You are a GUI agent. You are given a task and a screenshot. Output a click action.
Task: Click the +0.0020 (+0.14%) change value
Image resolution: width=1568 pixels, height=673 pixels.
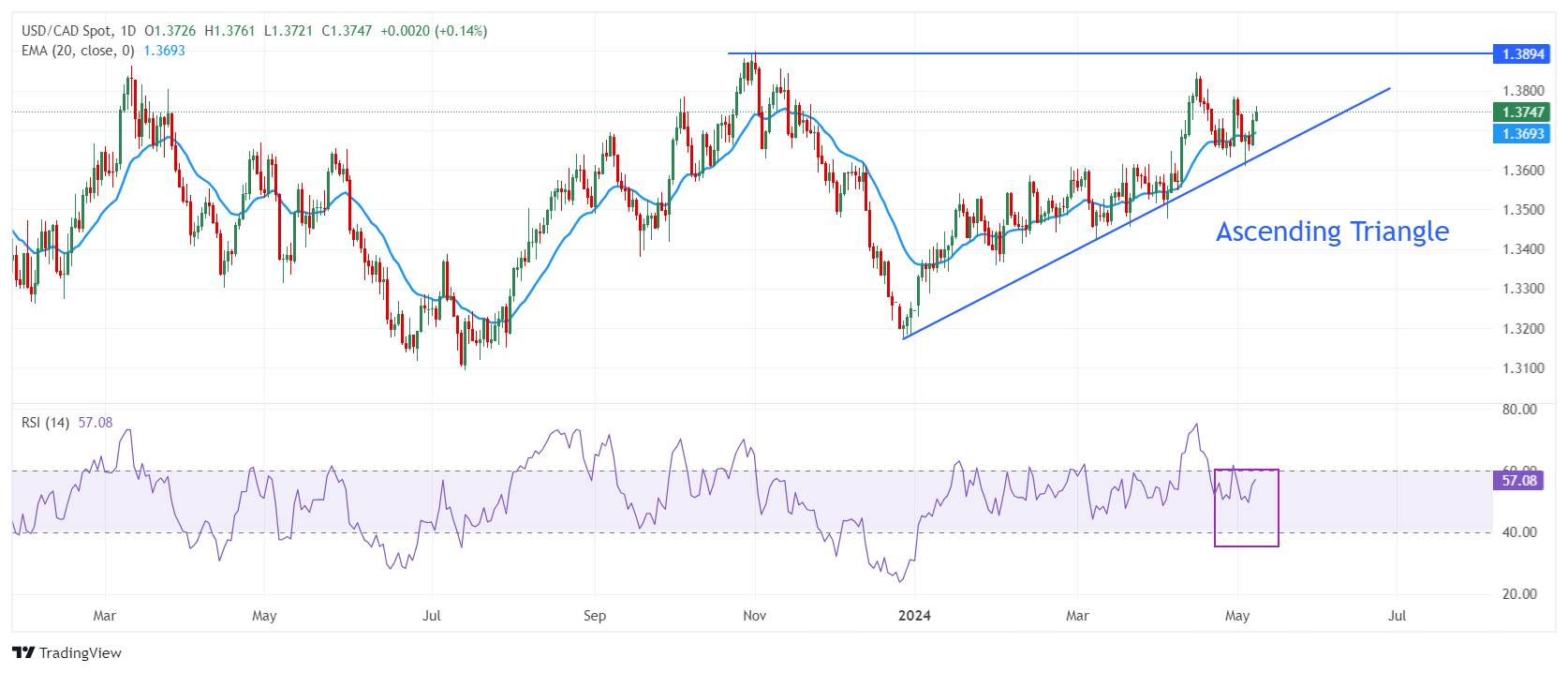click(433, 31)
